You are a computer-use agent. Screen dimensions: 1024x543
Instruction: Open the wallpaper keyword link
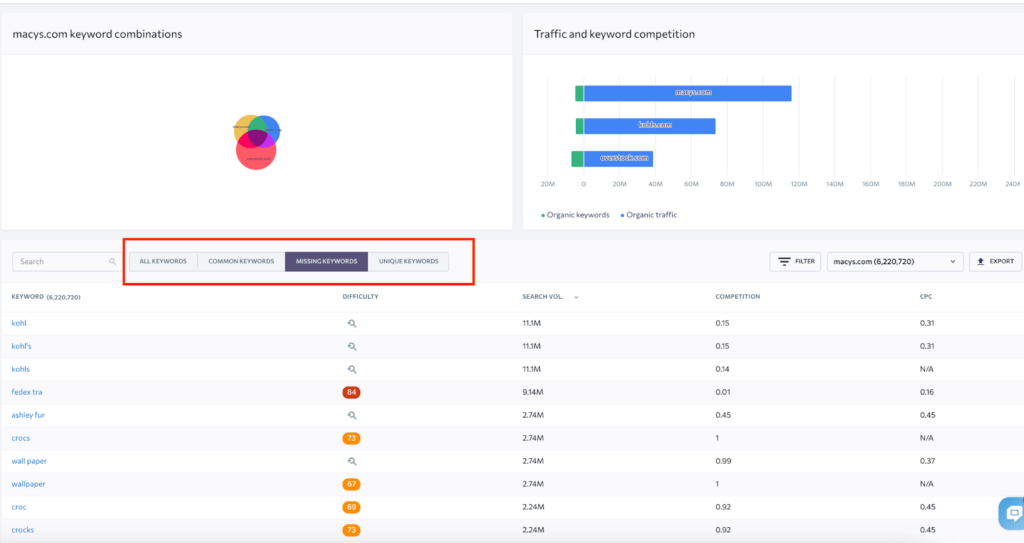[29, 484]
